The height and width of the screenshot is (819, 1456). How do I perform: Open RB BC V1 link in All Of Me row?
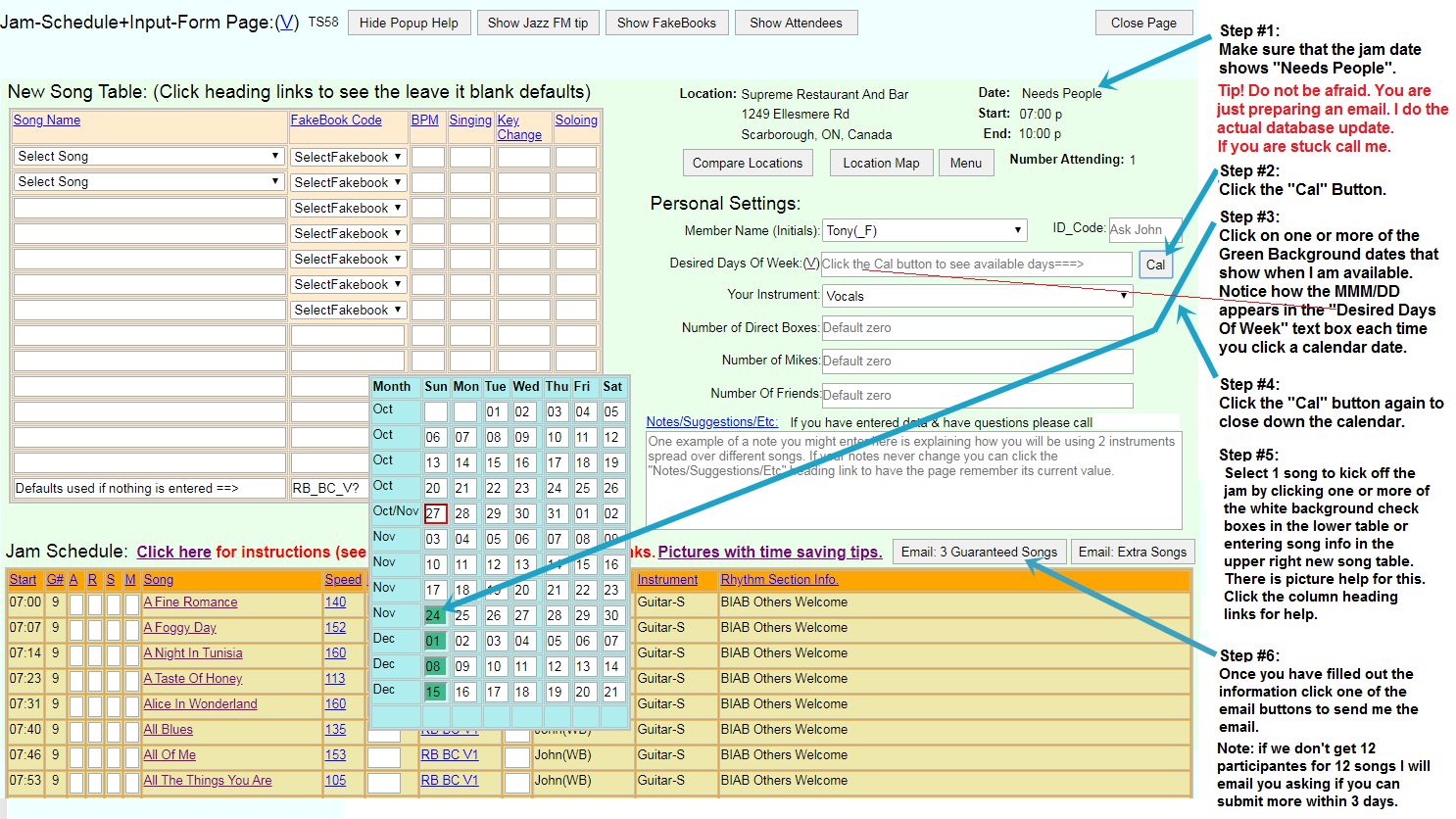click(x=450, y=754)
